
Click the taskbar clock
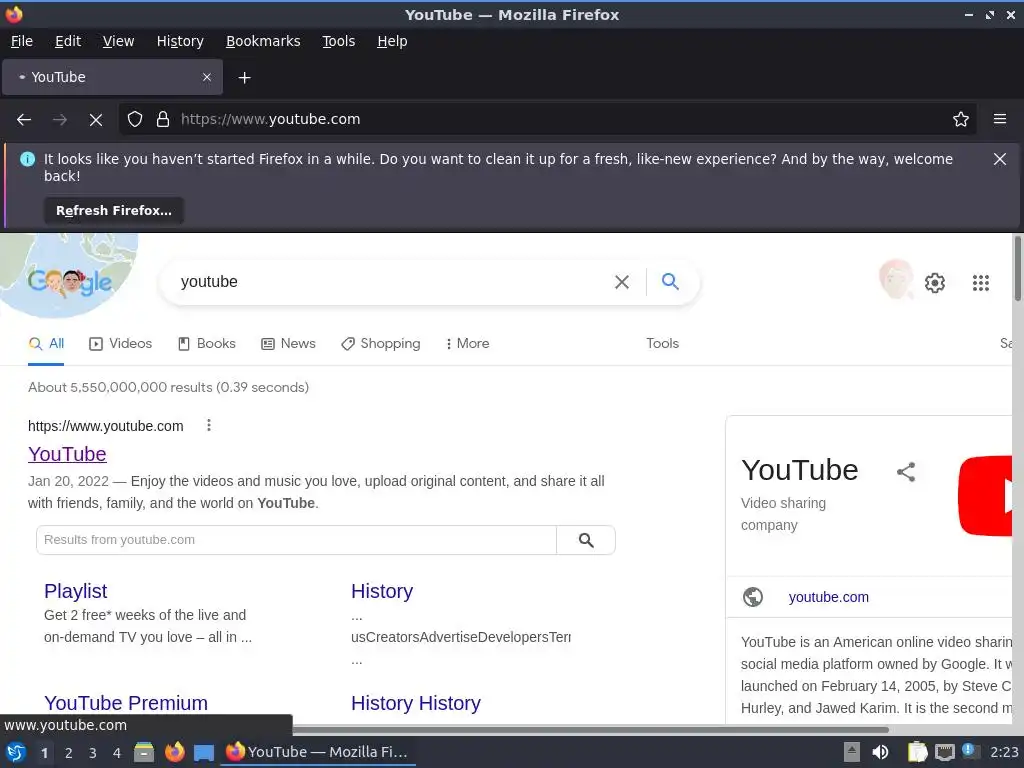1004,752
